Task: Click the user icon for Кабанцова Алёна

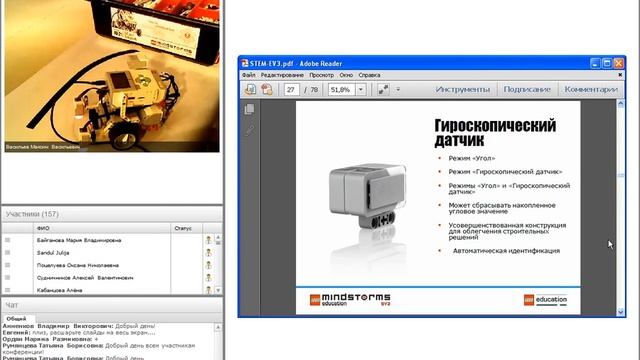Action: 209,290
